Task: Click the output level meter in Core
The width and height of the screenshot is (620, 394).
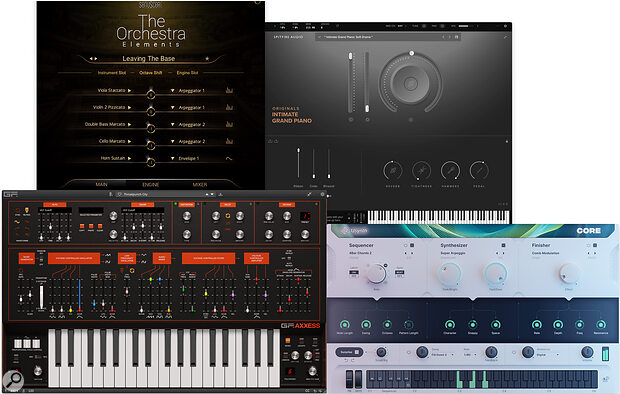Action: [605, 354]
